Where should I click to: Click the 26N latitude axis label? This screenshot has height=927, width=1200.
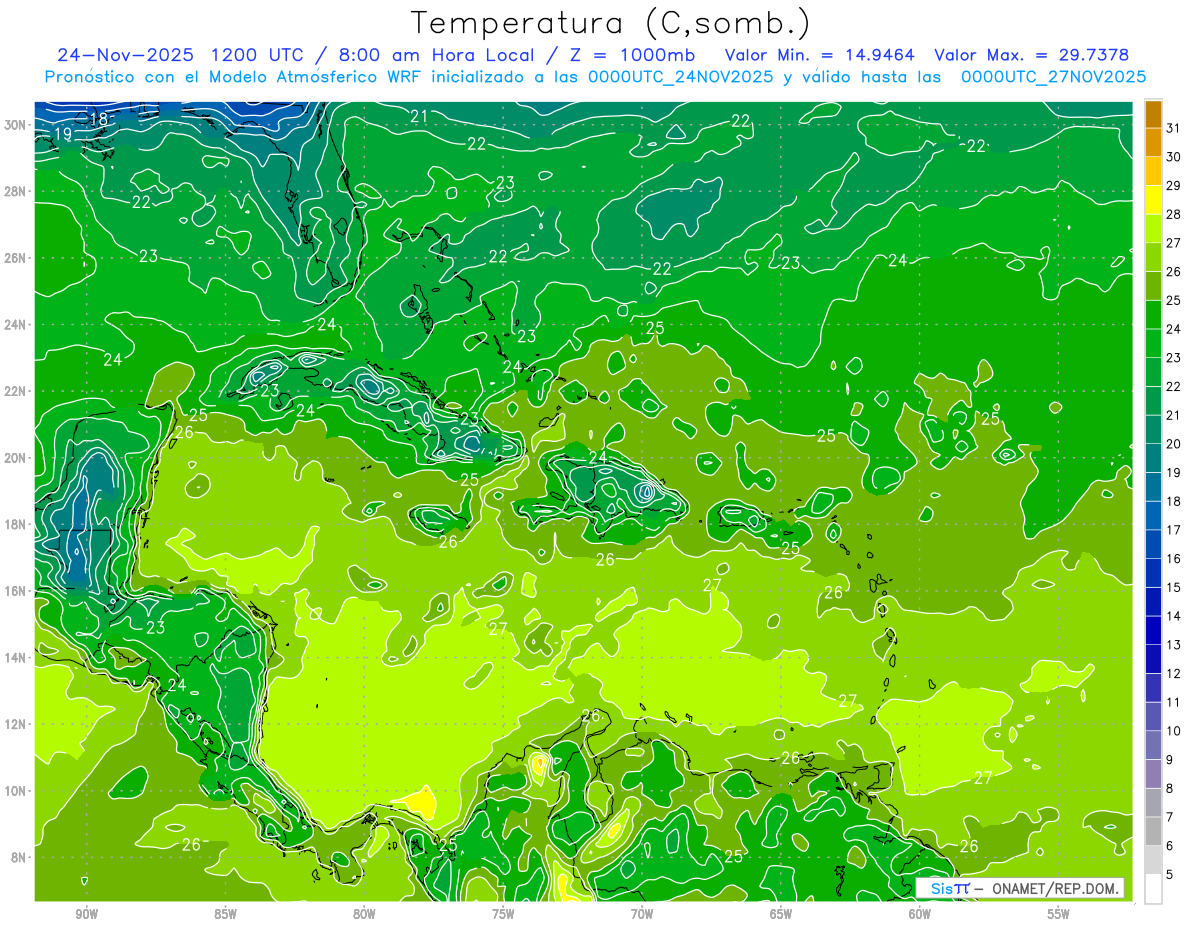[16, 258]
